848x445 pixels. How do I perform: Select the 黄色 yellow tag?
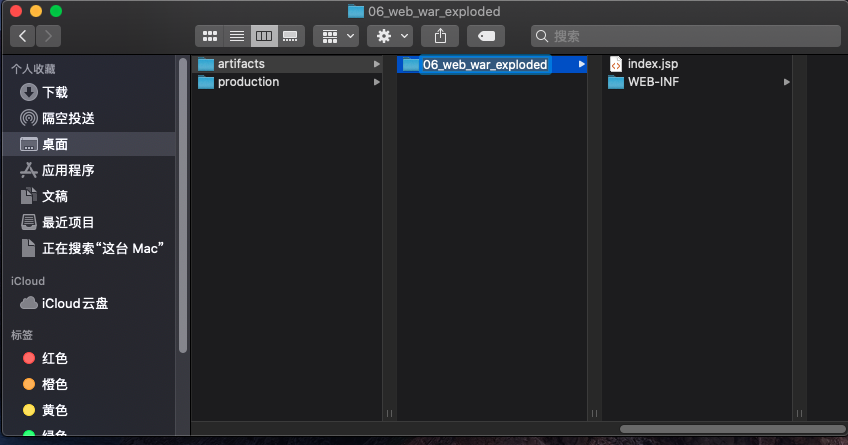pyautogui.click(x=89, y=410)
